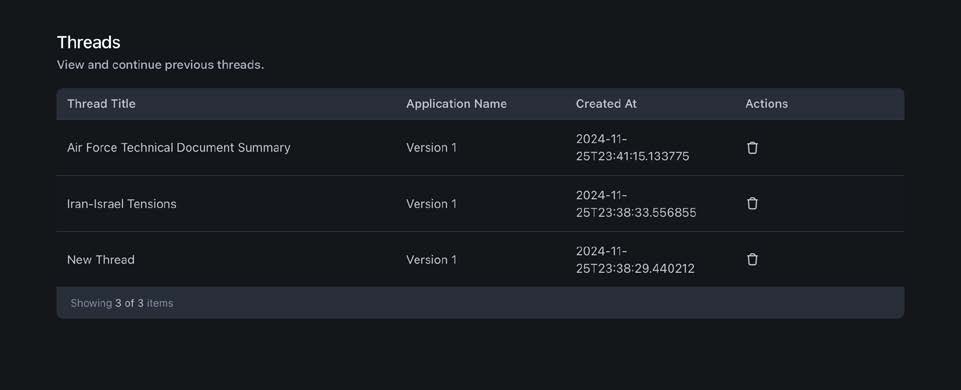Click the Actions column header
Viewport: 961px width, 390px height.
pyautogui.click(x=766, y=104)
